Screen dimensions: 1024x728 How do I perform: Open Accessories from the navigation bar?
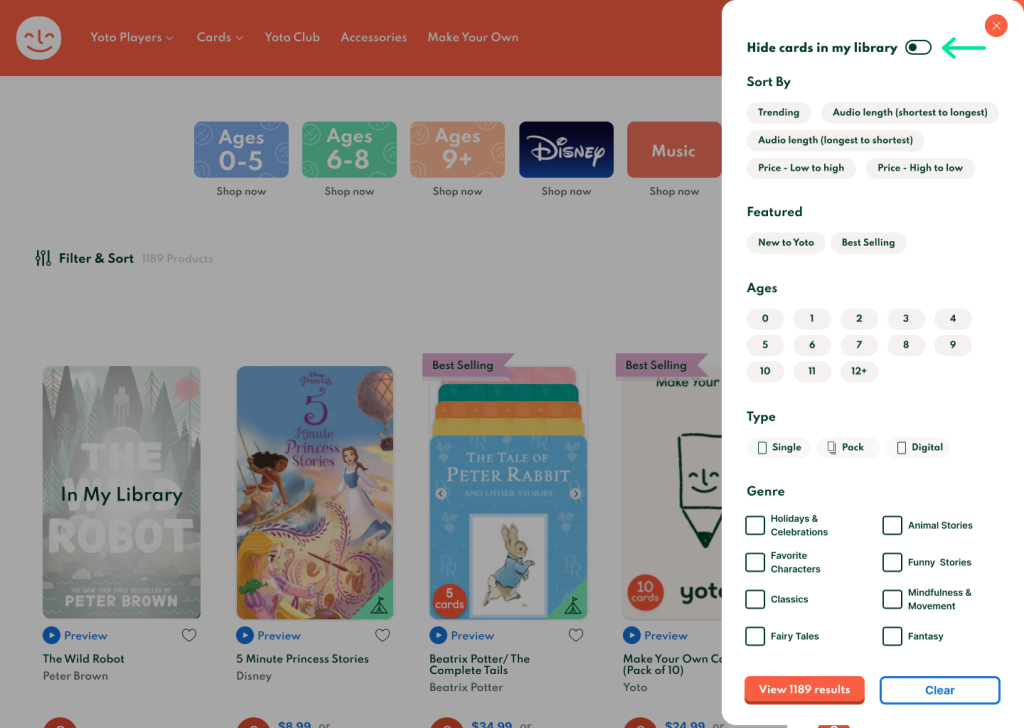click(374, 37)
